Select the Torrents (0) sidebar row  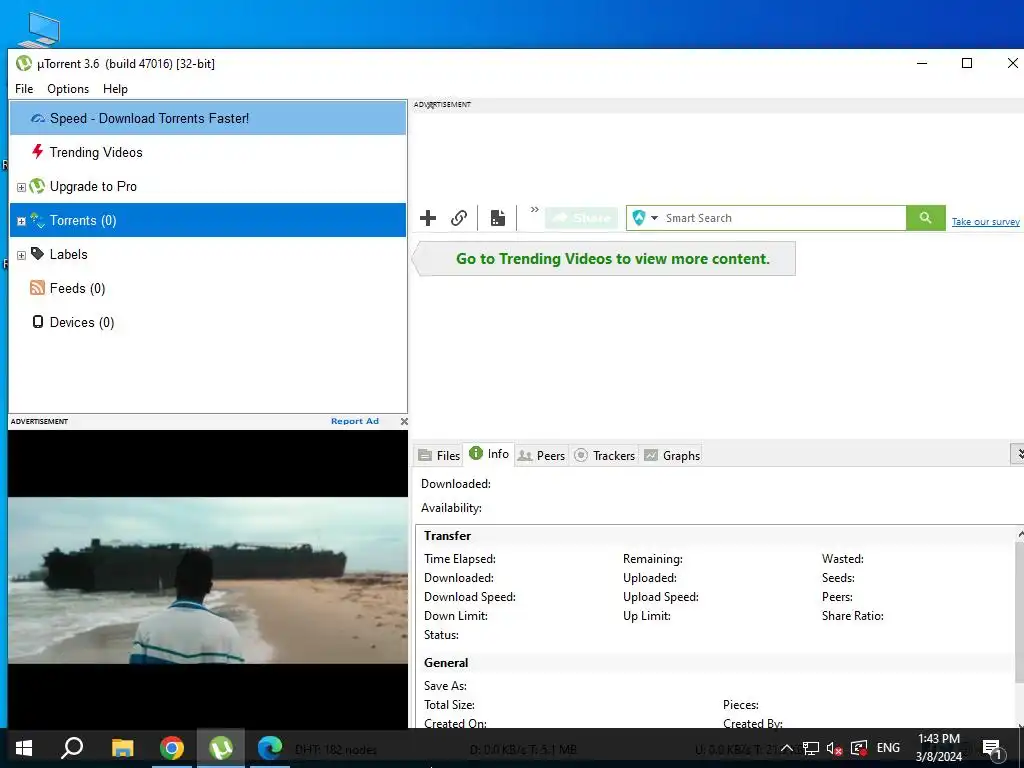208,220
